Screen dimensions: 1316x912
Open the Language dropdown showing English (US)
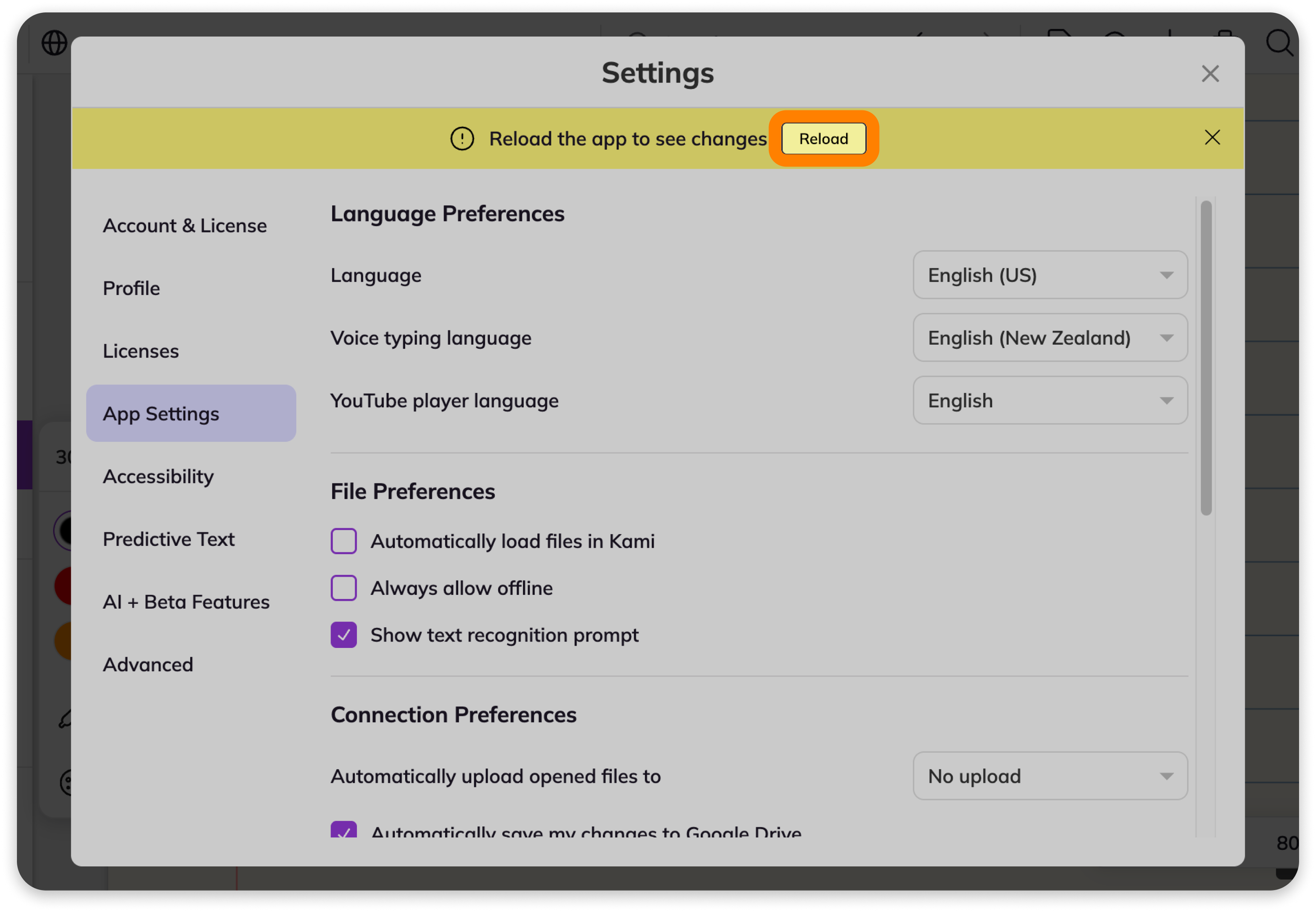(x=1050, y=275)
